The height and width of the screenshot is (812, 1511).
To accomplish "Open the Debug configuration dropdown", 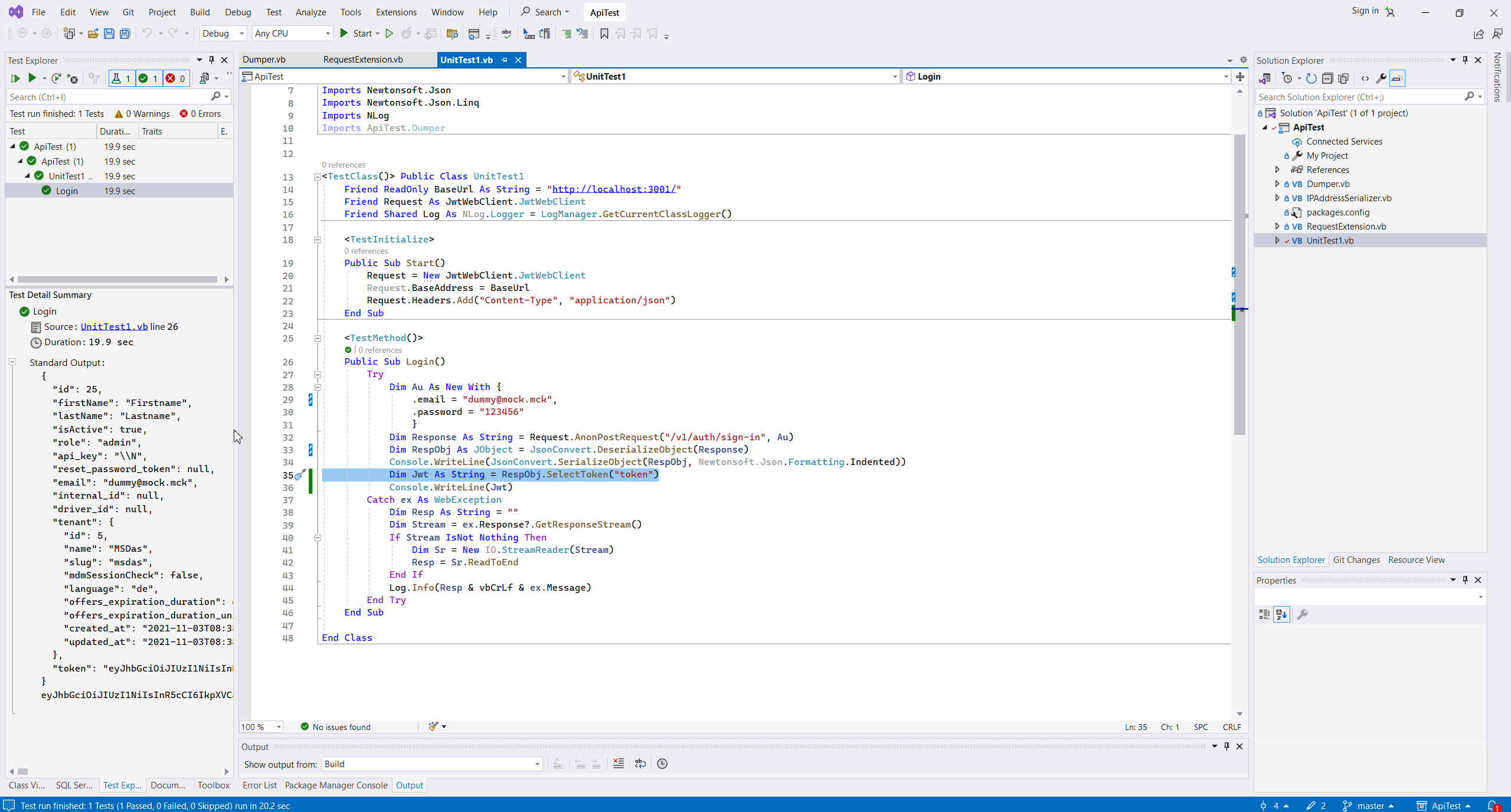I will pyautogui.click(x=223, y=34).
